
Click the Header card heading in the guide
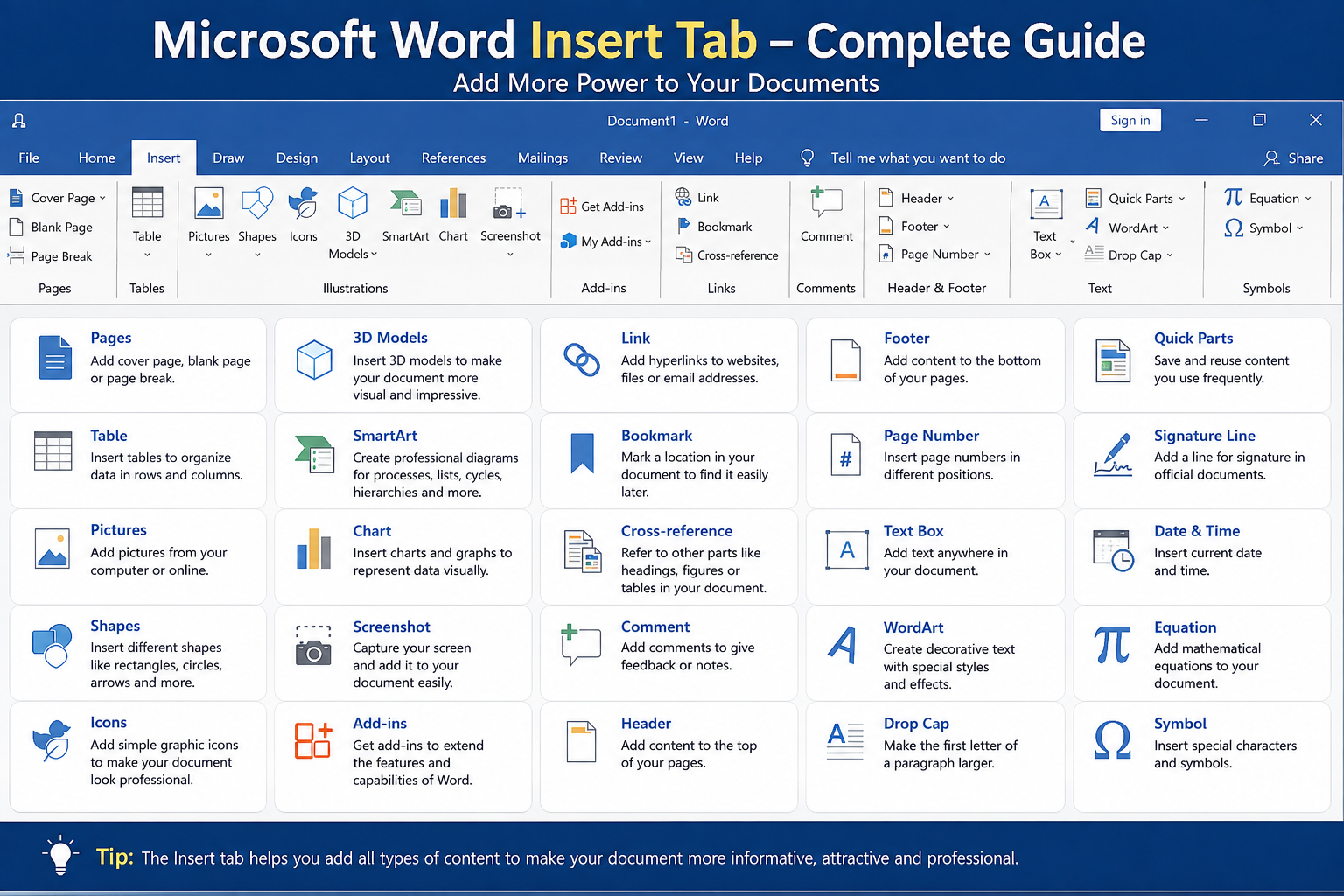coord(646,724)
